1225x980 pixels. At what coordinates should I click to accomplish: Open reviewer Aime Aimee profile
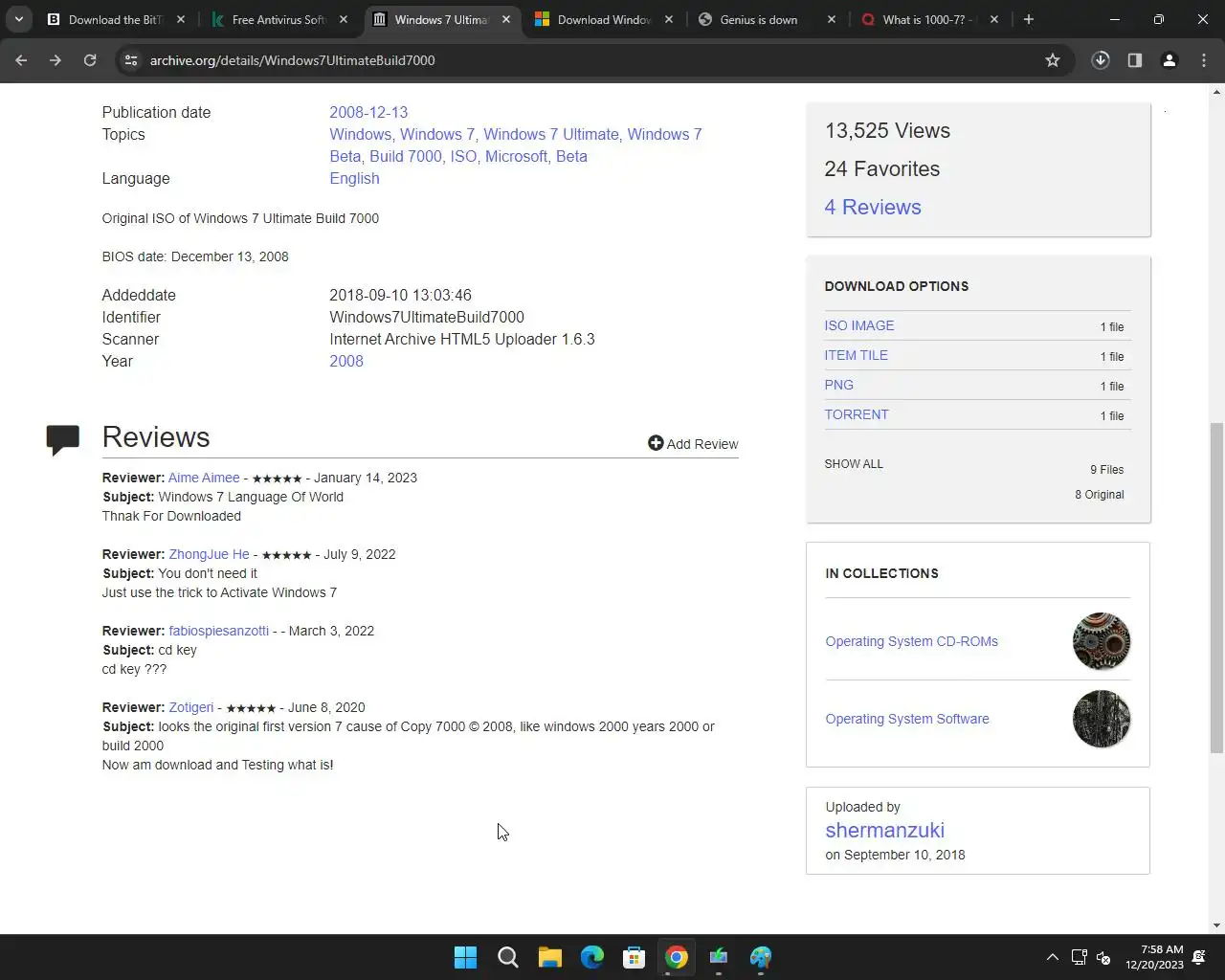click(204, 478)
